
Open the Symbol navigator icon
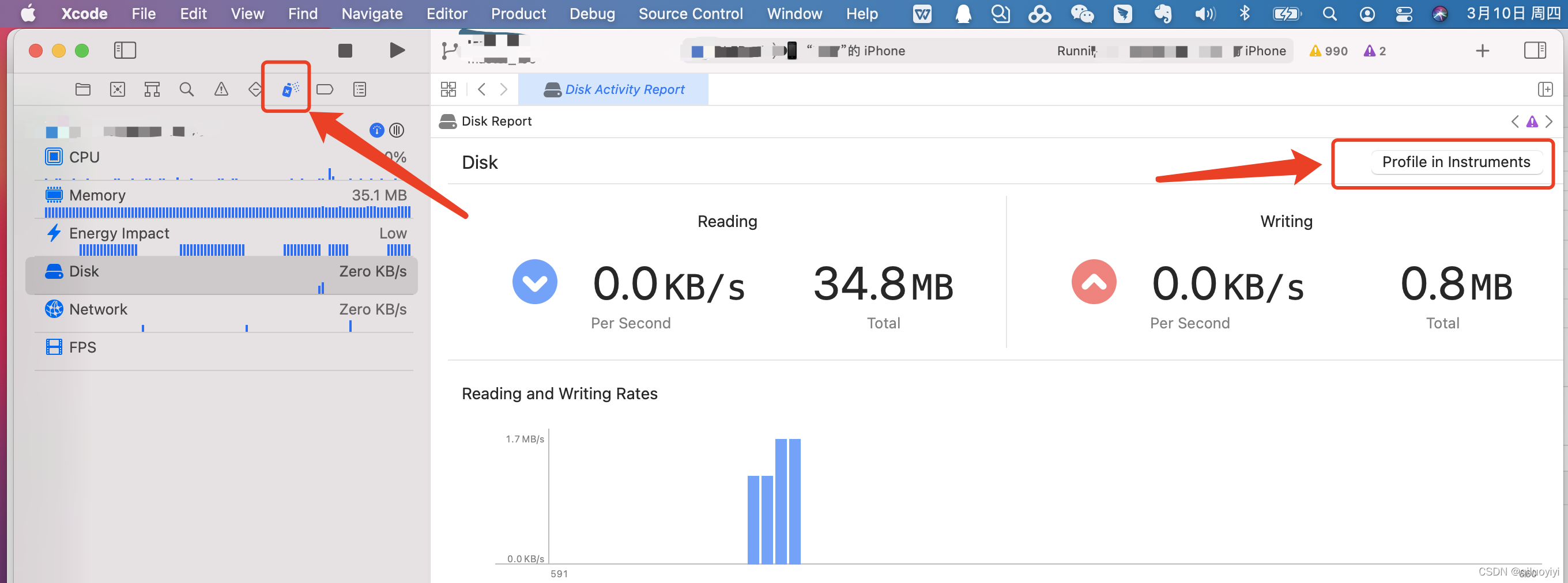click(x=152, y=89)
